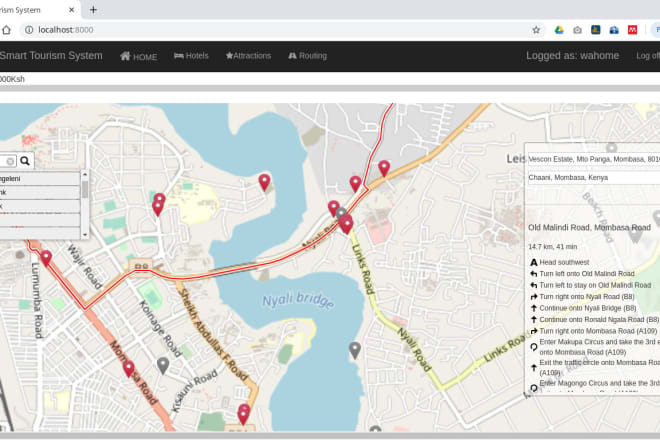The image size is (660, 440).
Task: Select step 'Turn left to stay on Old Malindi Road'
Action: pos(595,285)
